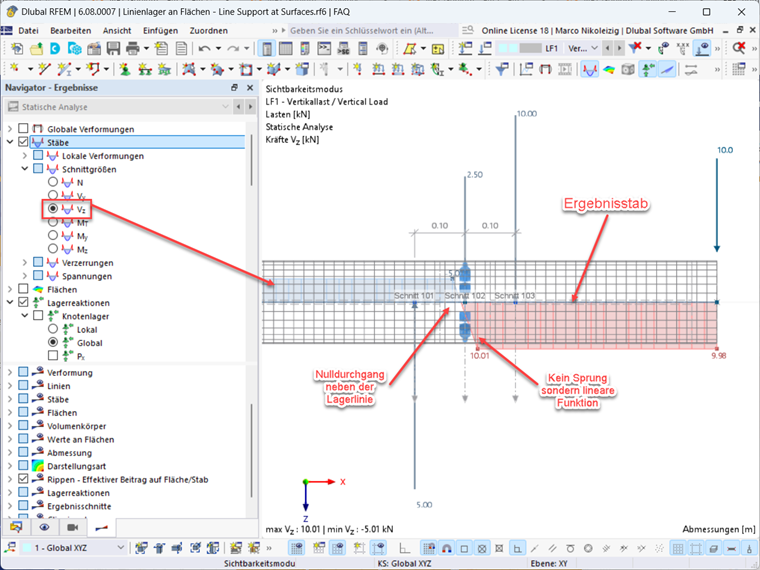Open the Einfügen menu
Viewport: 760px width, 570px height.
click(160, 31)
